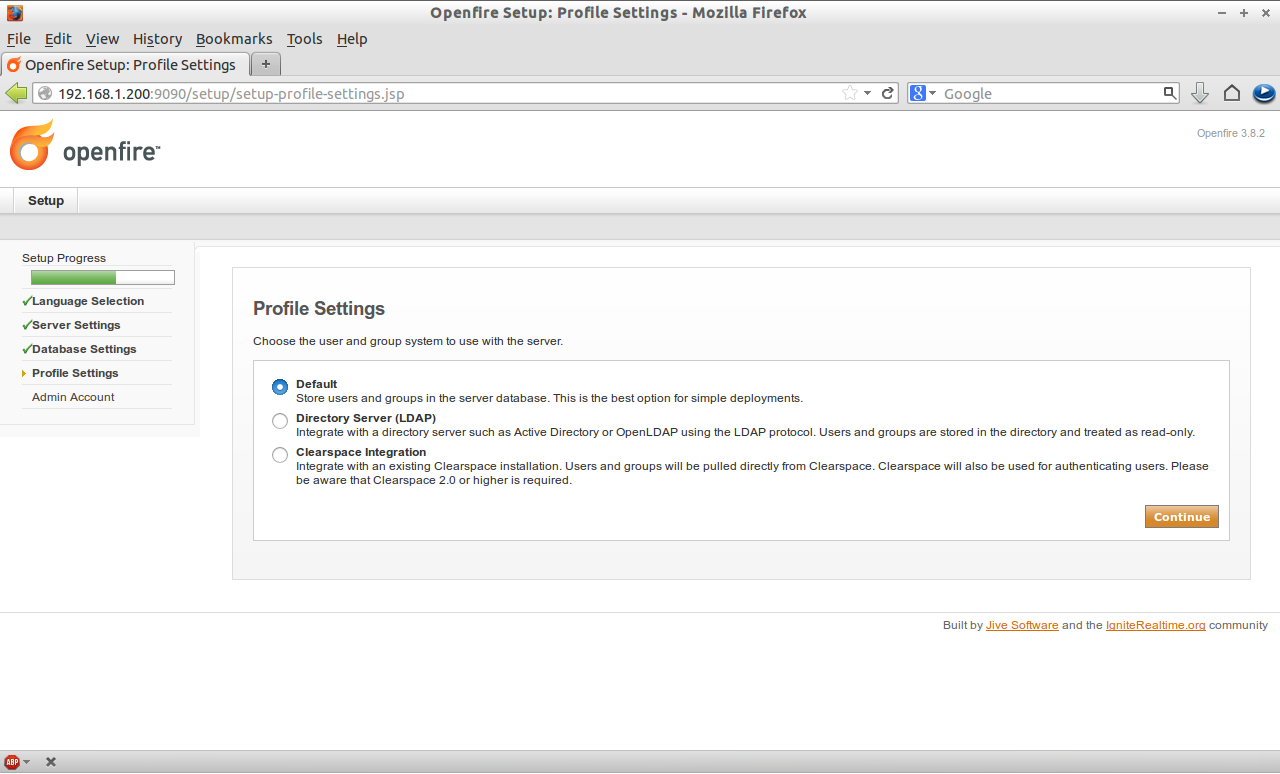Viewport: 1280px width, 774px height.
Task: Click the Firefox window menu icon
Action: 14,13
